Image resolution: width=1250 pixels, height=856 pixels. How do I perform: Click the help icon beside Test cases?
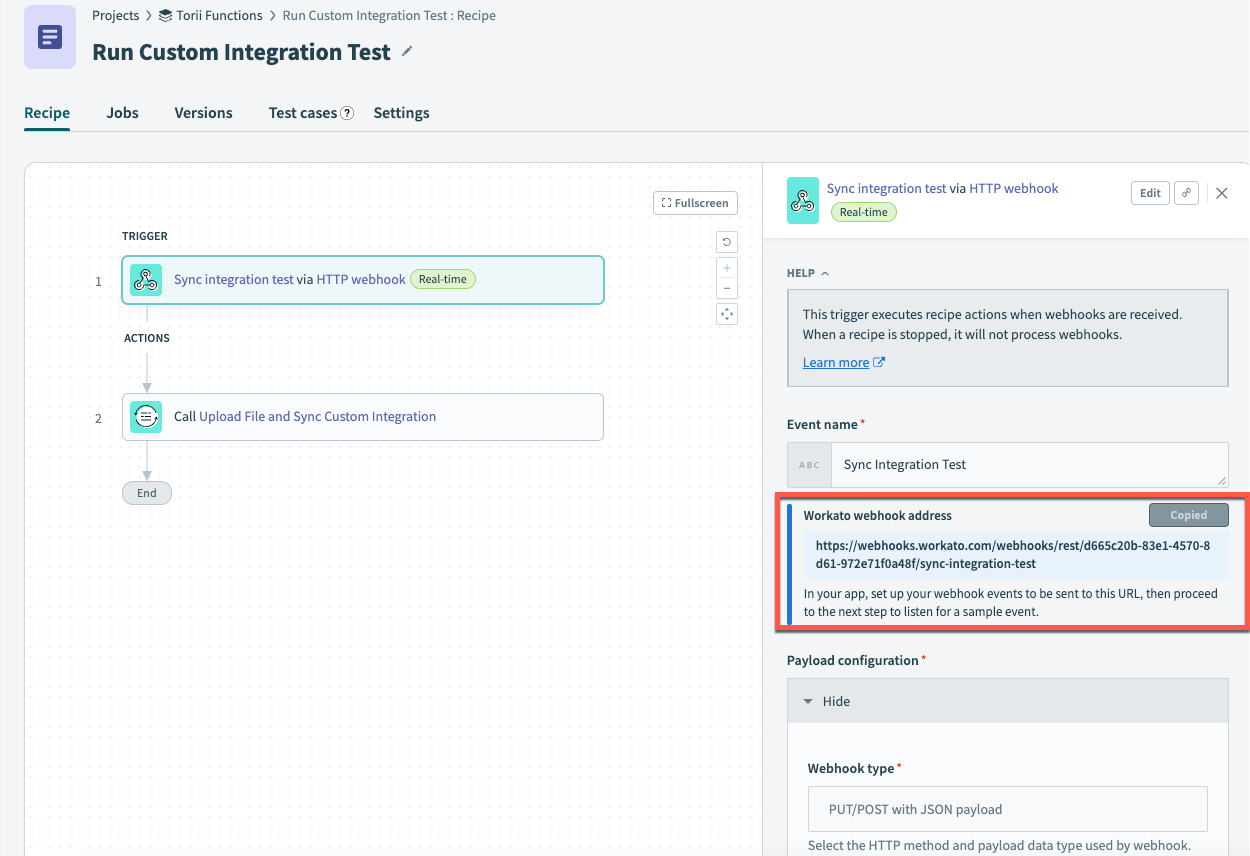[x=347, y=113]
